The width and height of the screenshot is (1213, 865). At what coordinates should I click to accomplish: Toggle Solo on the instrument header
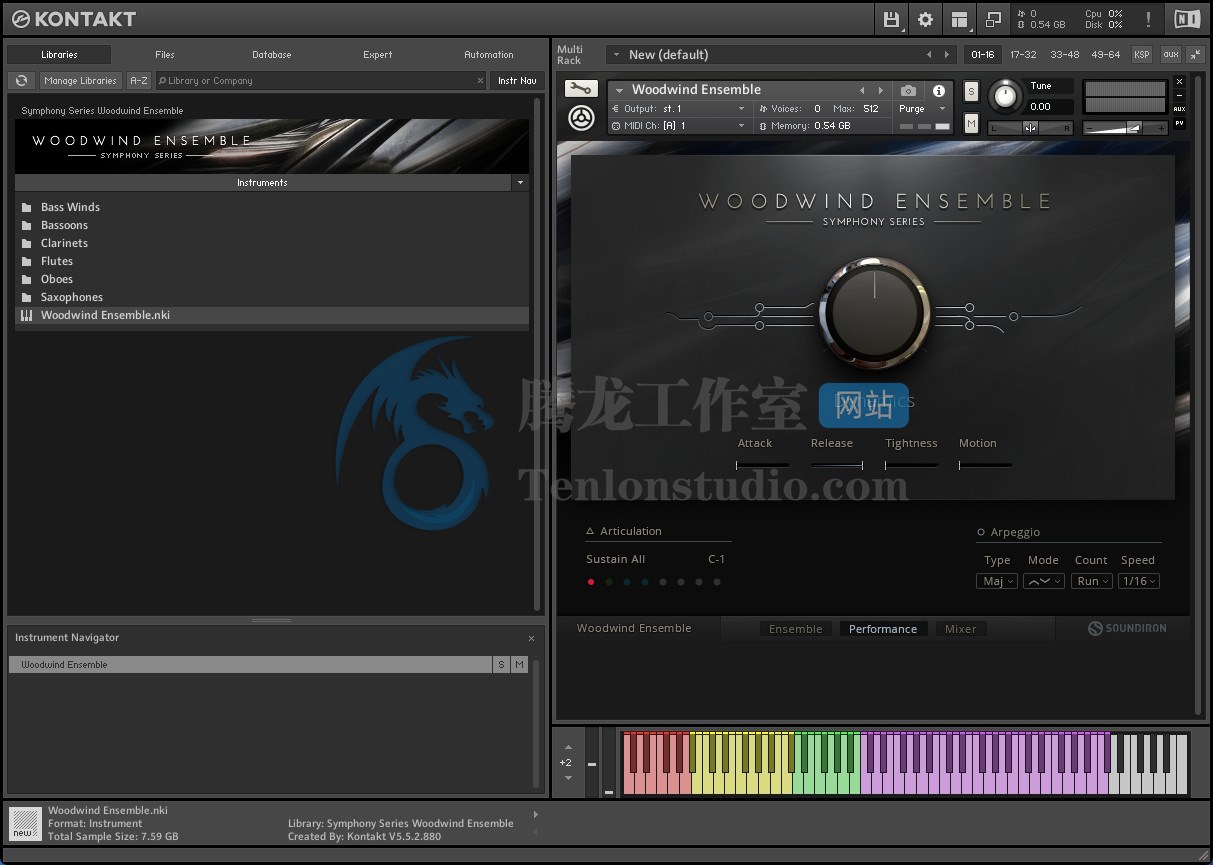coord(971,92)
